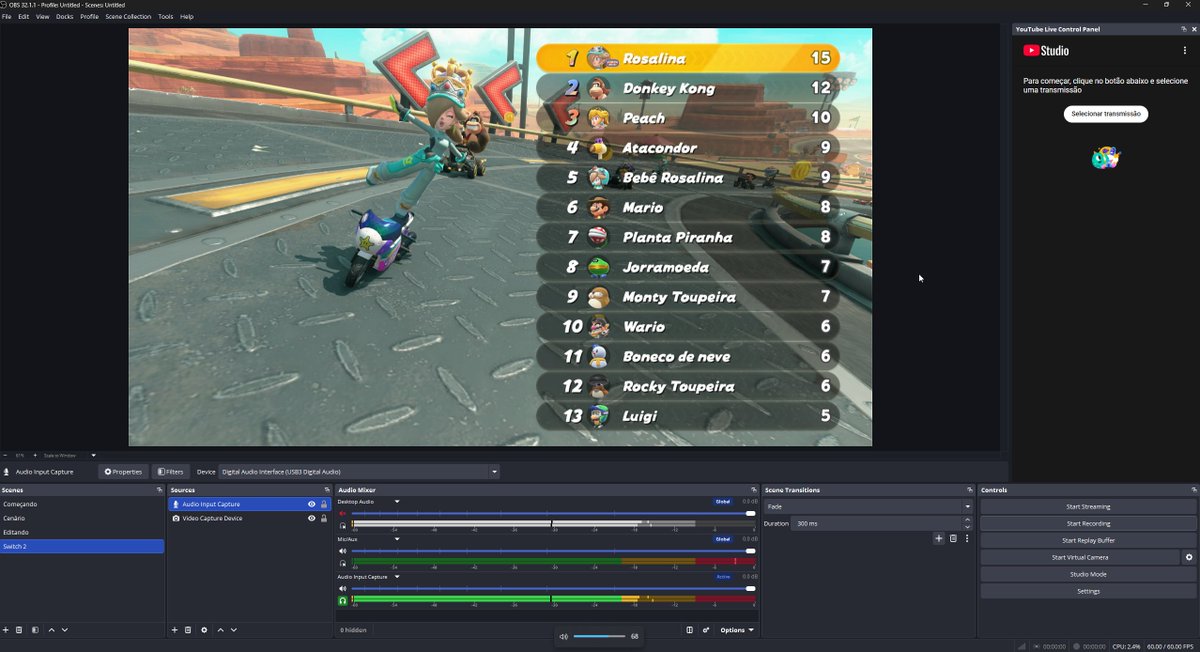1200x652 pixels.
Task: Open scene filters icon in Scenes toolbar
Action: 35,630
